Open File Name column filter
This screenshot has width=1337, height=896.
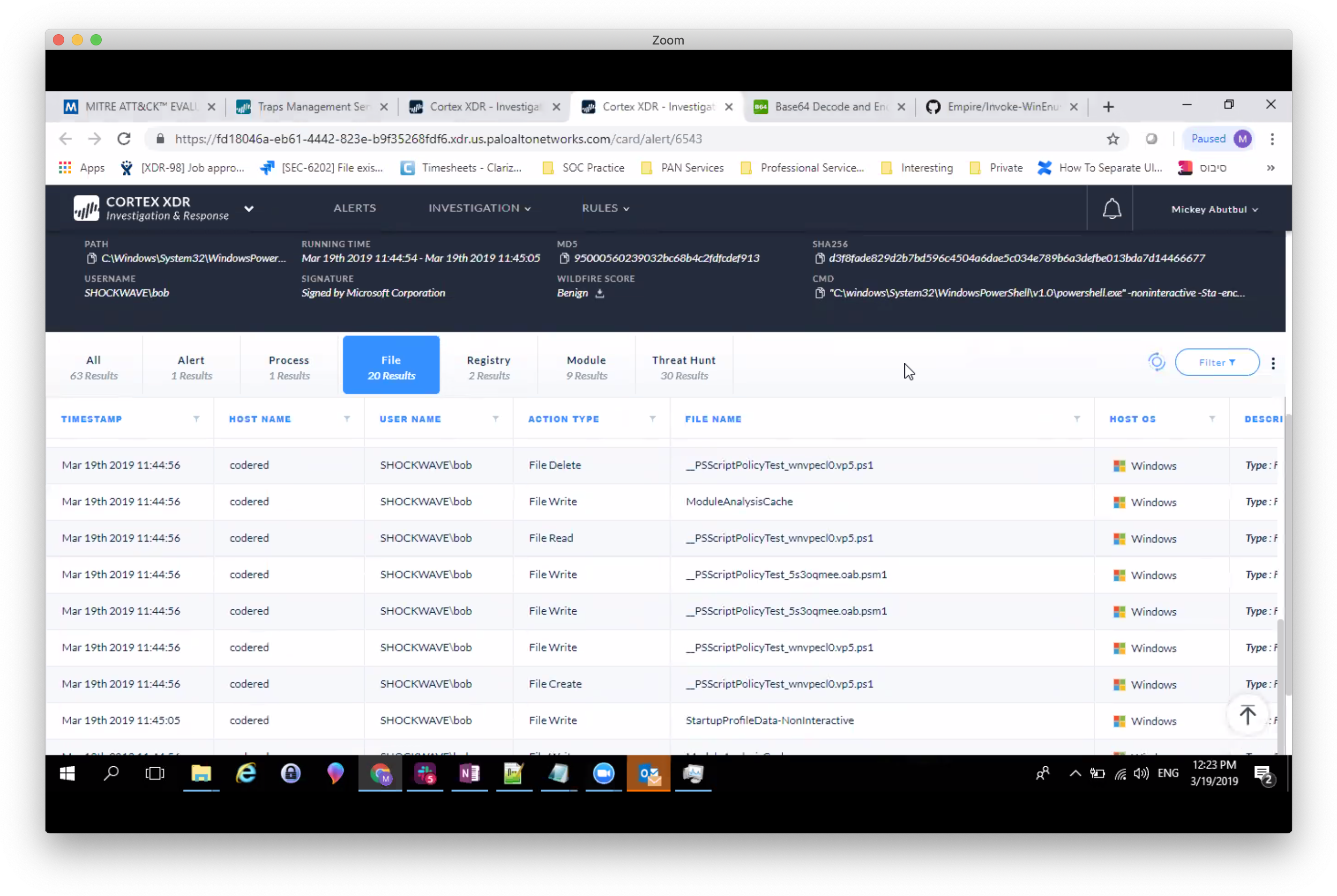tap(1076, 419)
